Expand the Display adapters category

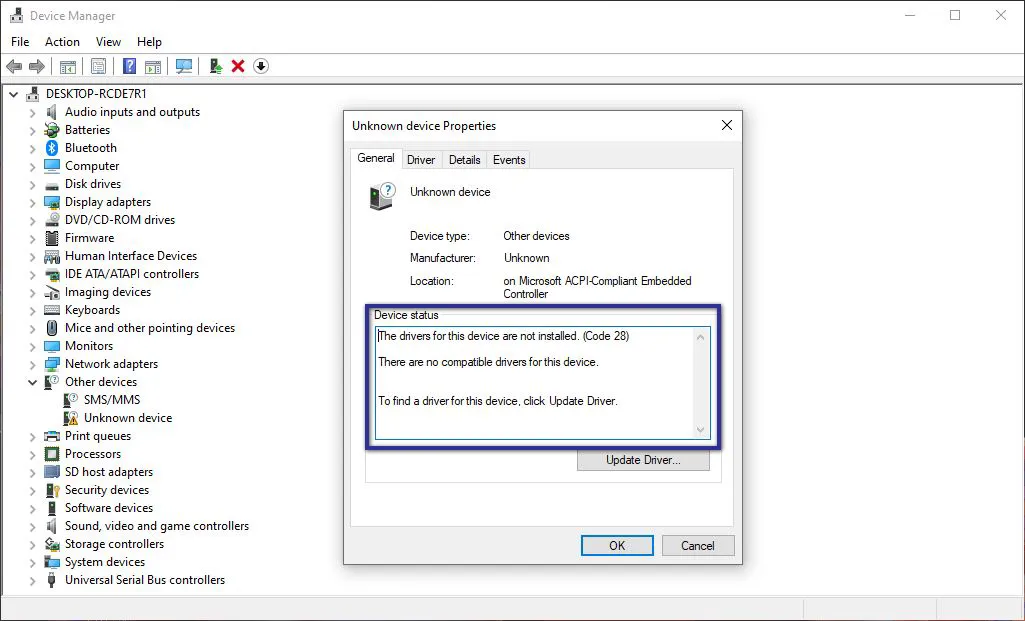[33, 202]
